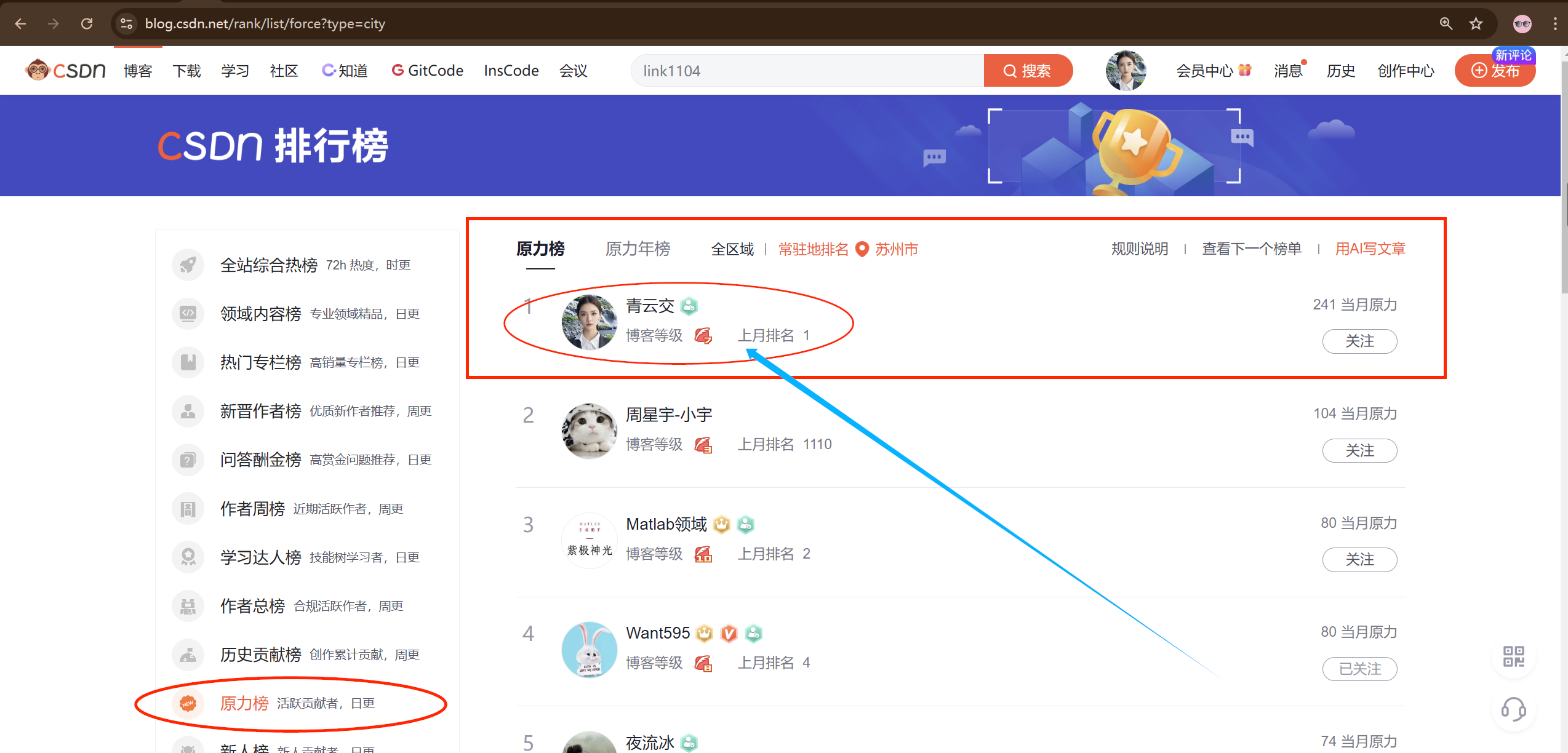Open the user name 夜流冰

pos(650,743)
